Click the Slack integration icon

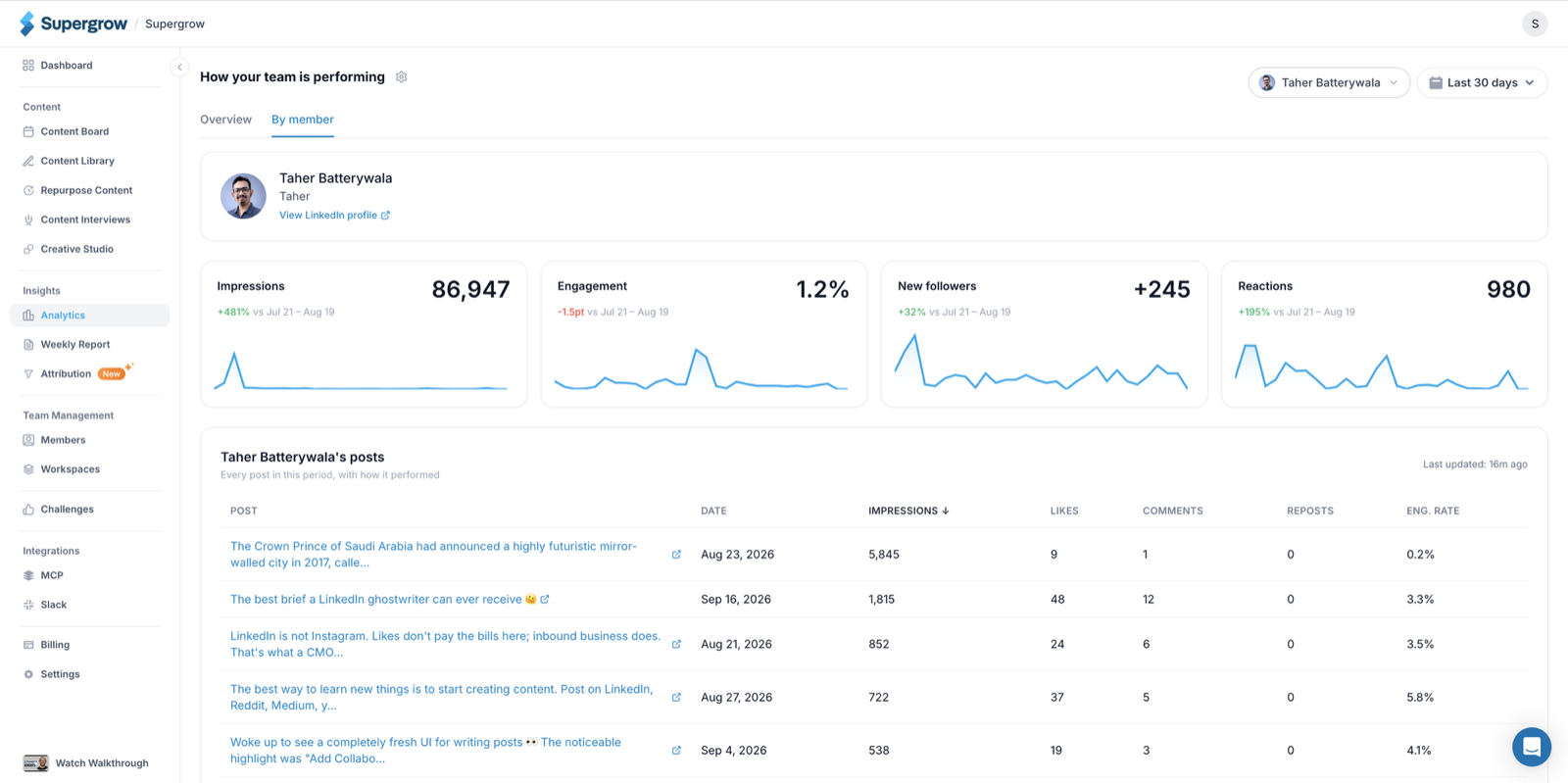tap(28, 605)
